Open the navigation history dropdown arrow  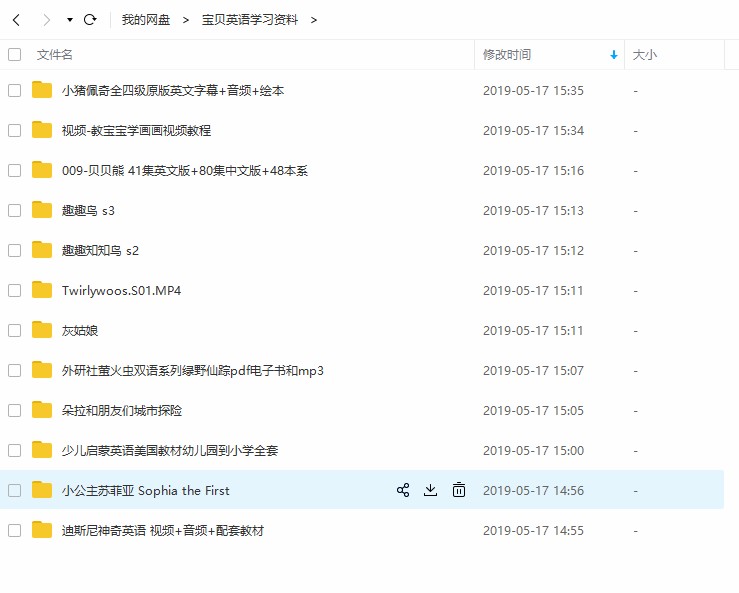[70, 20]
